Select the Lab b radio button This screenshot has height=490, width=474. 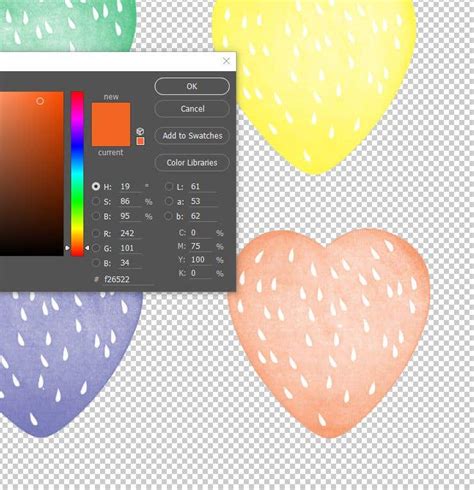click(169, 216)
